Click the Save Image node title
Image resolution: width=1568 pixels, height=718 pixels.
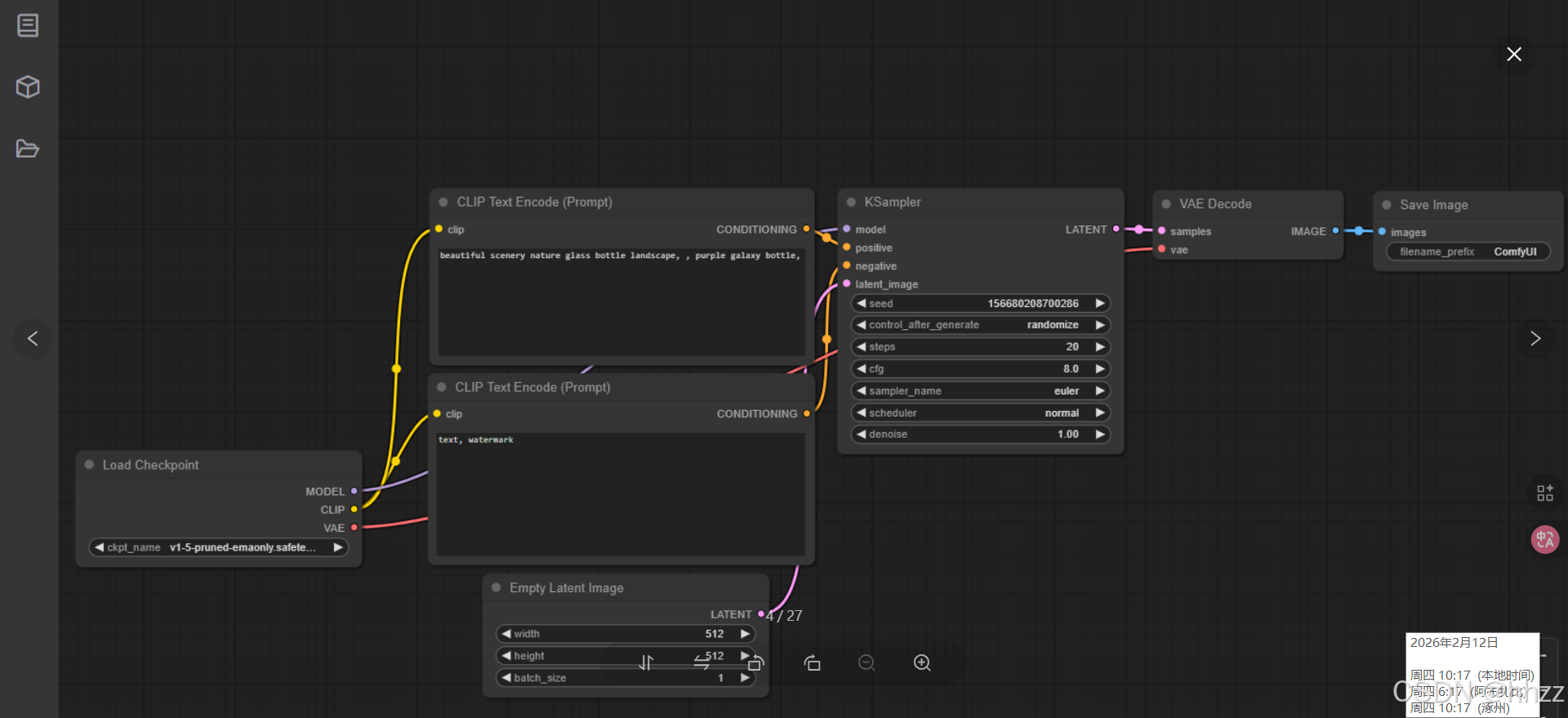(1434, 205)
